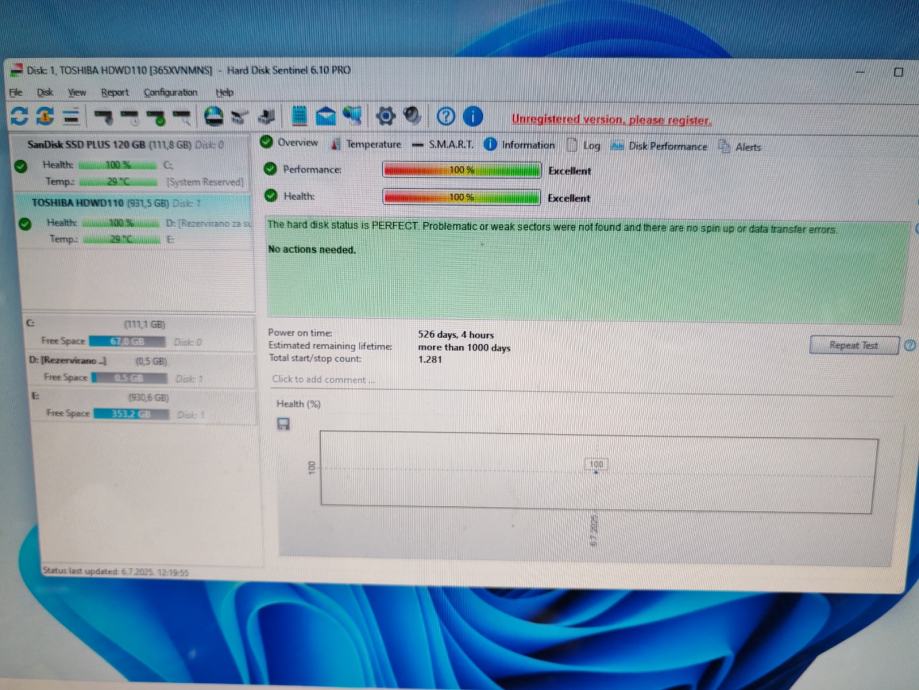Screen dimensions: 919x690
Task: Click the disk with clock test icon
Action: 130,117
